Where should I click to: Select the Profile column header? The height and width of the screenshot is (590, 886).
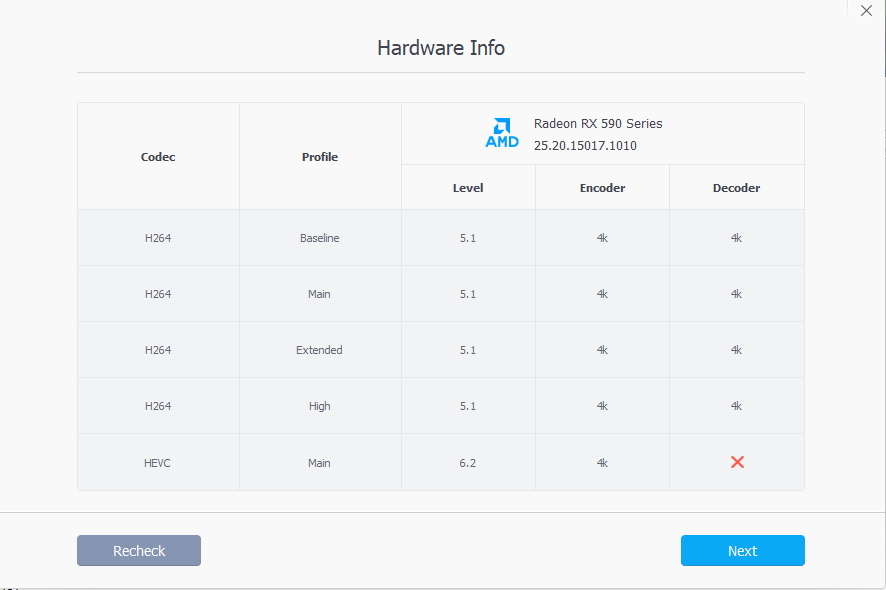(320, 157)
